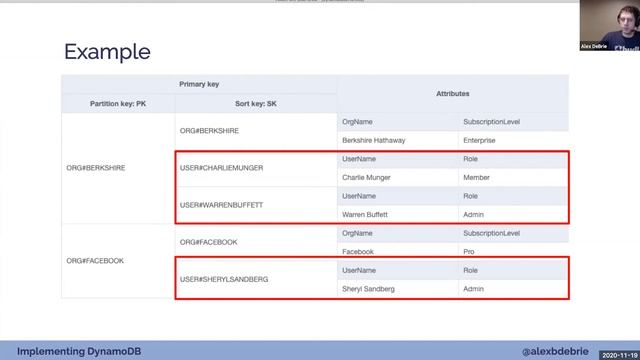Click the 'Pro' subscription level value
Image resolution: width=640 pixels, height=360 pixels.
[469, 252]
